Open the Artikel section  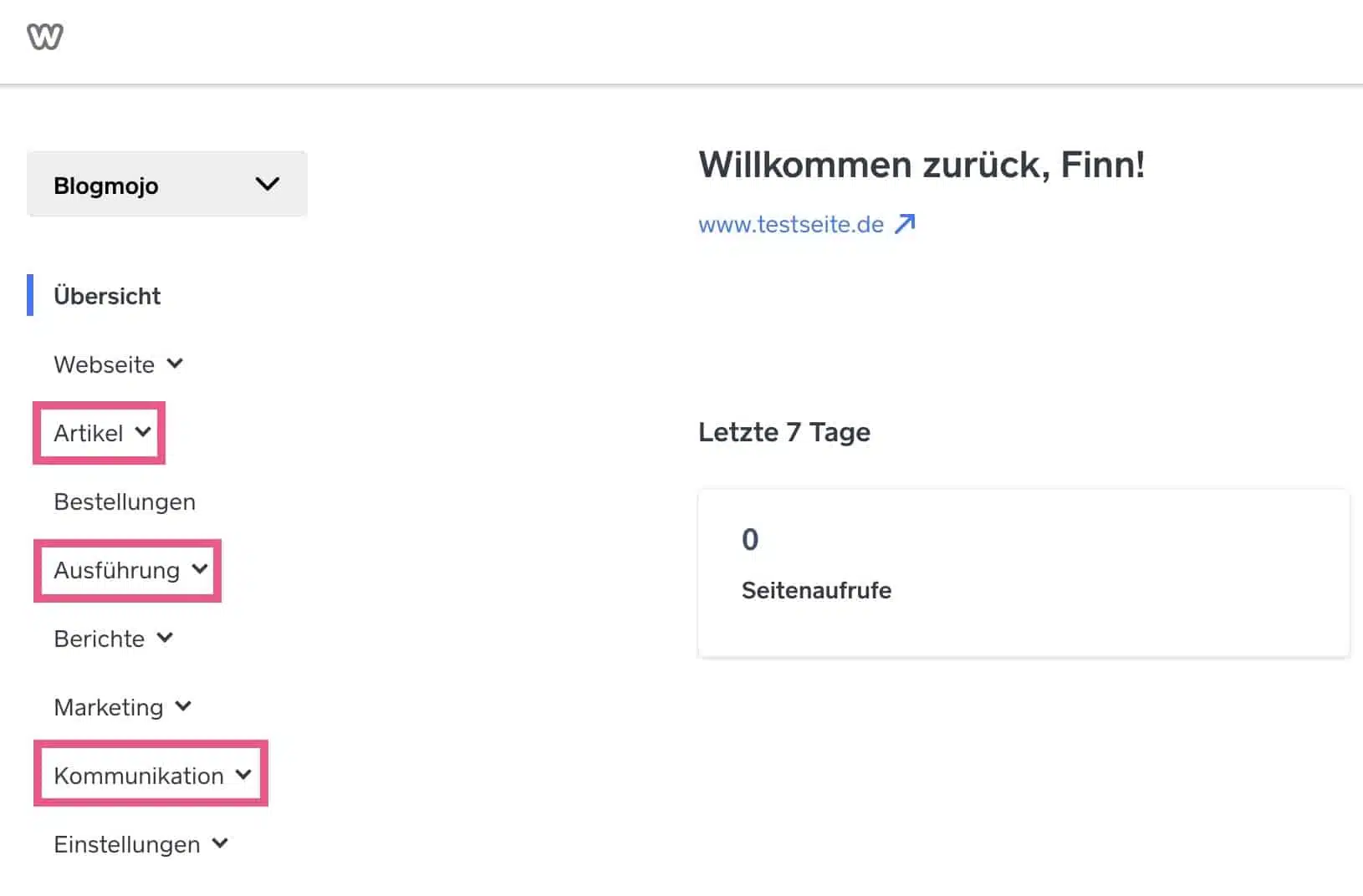88,433
